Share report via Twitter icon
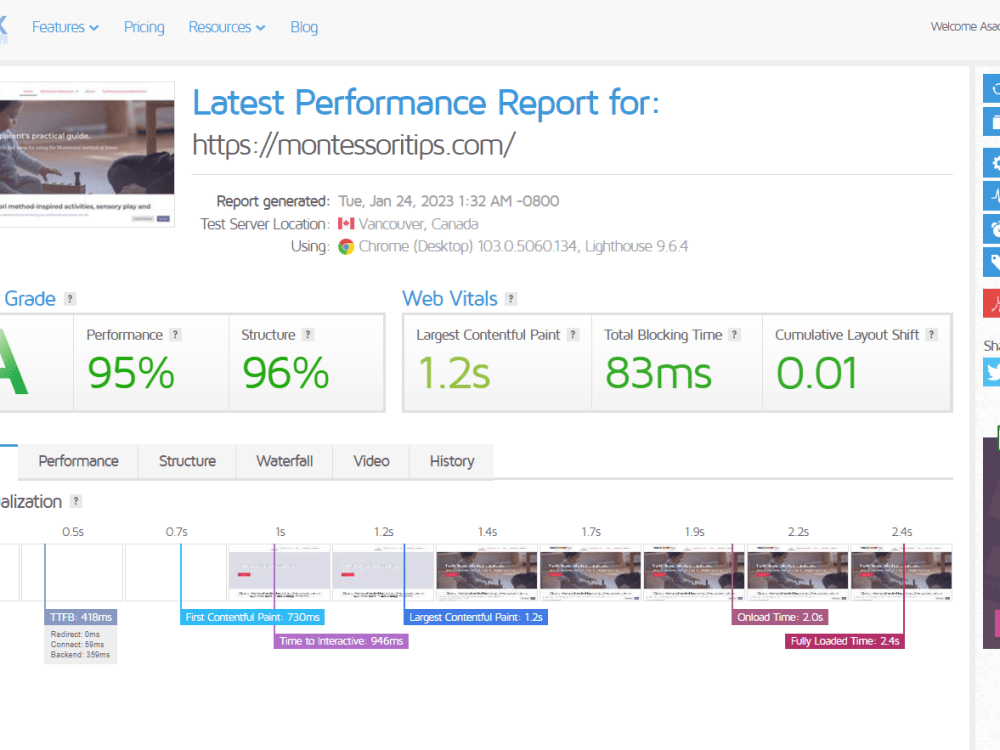This screenshot has height=750, width=1000. [992, 372]
